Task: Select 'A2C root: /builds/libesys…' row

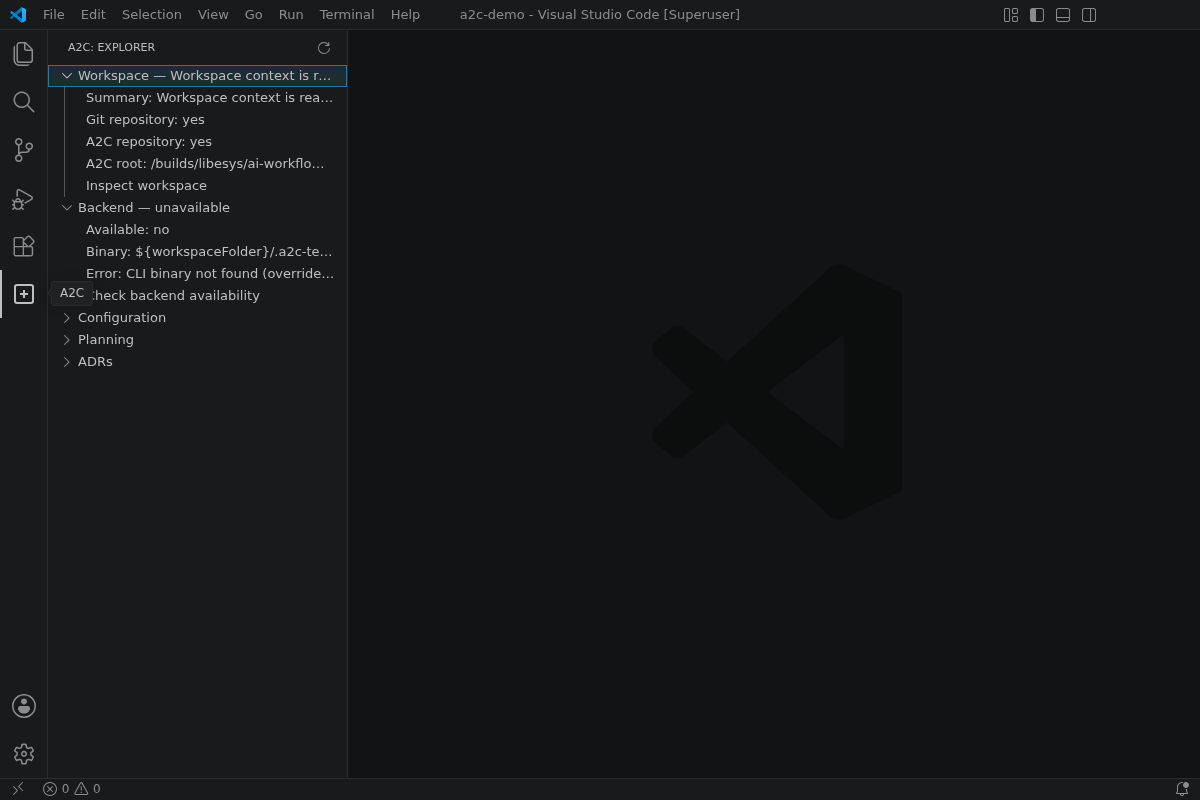Action: 197,164
